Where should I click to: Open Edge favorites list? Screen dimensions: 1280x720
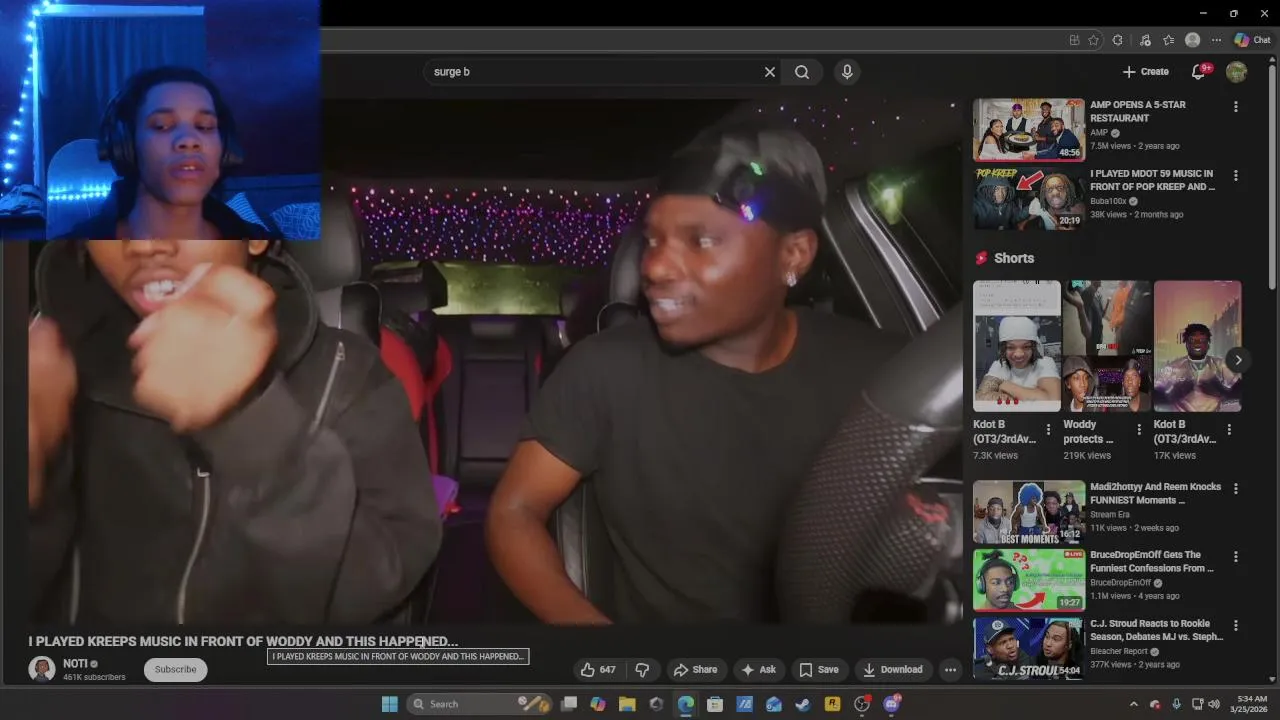[x=1168, y=40]
